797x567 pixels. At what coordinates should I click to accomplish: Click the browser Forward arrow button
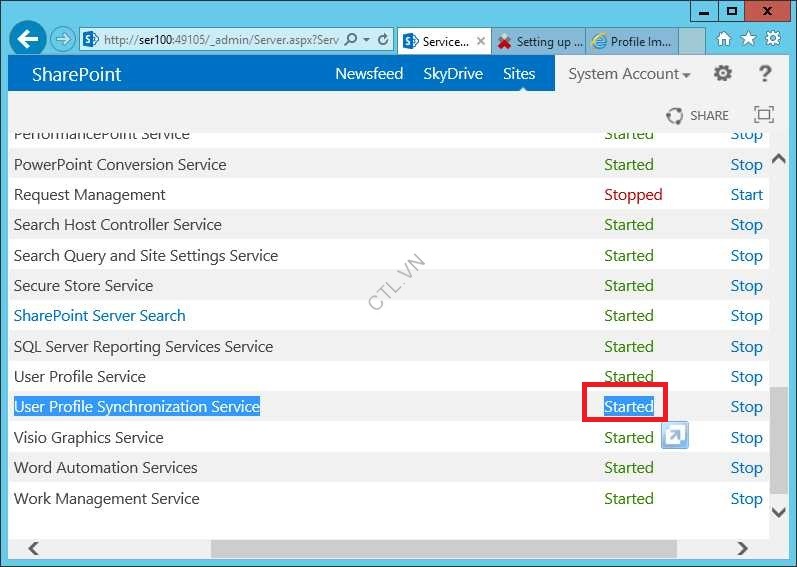[x=63, y=40]
